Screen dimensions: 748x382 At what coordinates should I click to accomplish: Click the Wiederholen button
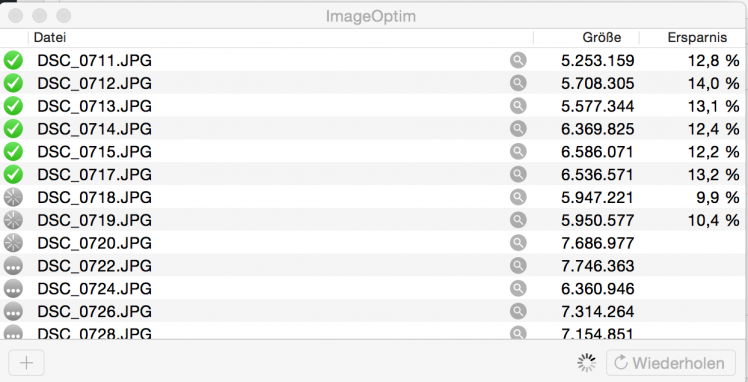671,363
